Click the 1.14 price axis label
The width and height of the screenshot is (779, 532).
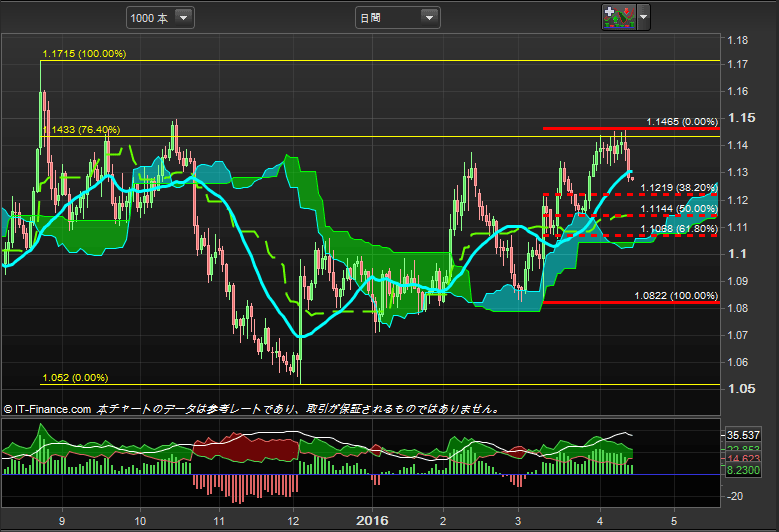click(x=738, y=145)
